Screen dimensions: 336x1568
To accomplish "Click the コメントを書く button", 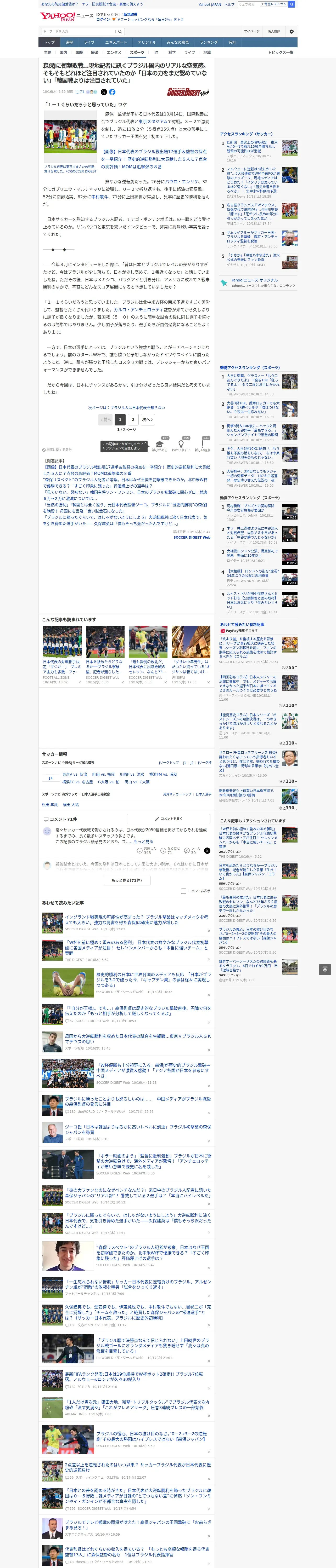I will 168,819.
